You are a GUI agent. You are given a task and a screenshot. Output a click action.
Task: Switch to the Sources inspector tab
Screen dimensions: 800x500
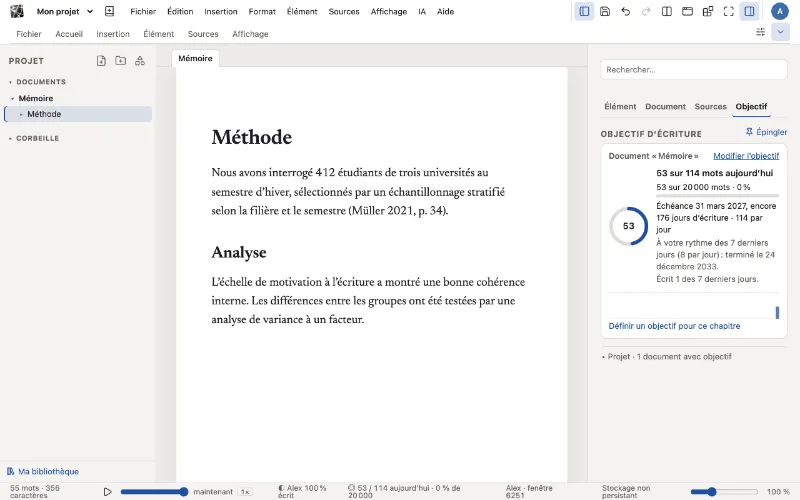[x=710, y=106]
